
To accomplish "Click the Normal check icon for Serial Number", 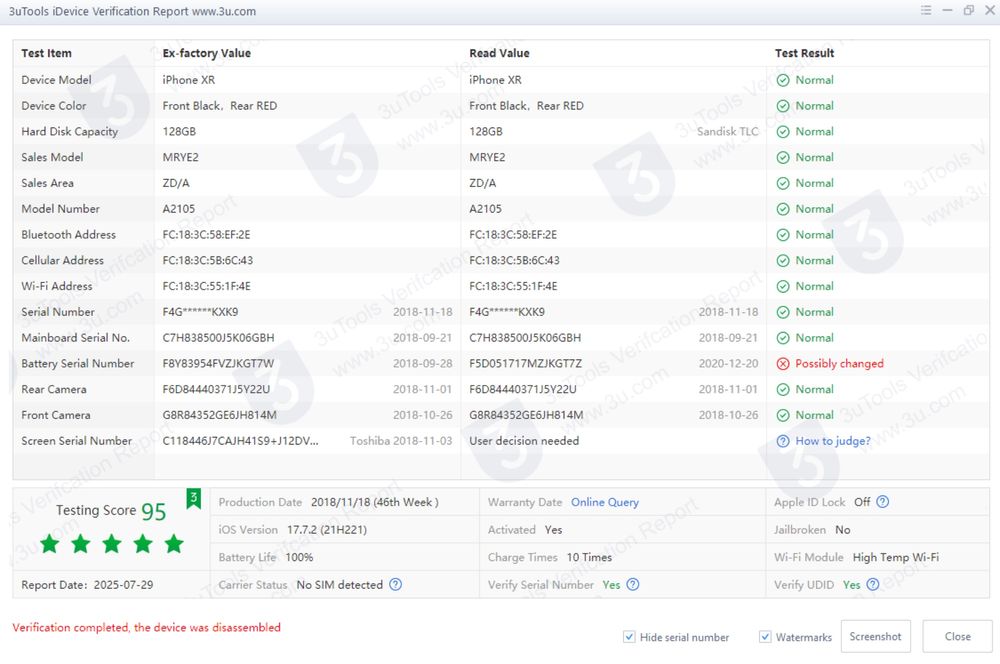I will coord(783,313).
